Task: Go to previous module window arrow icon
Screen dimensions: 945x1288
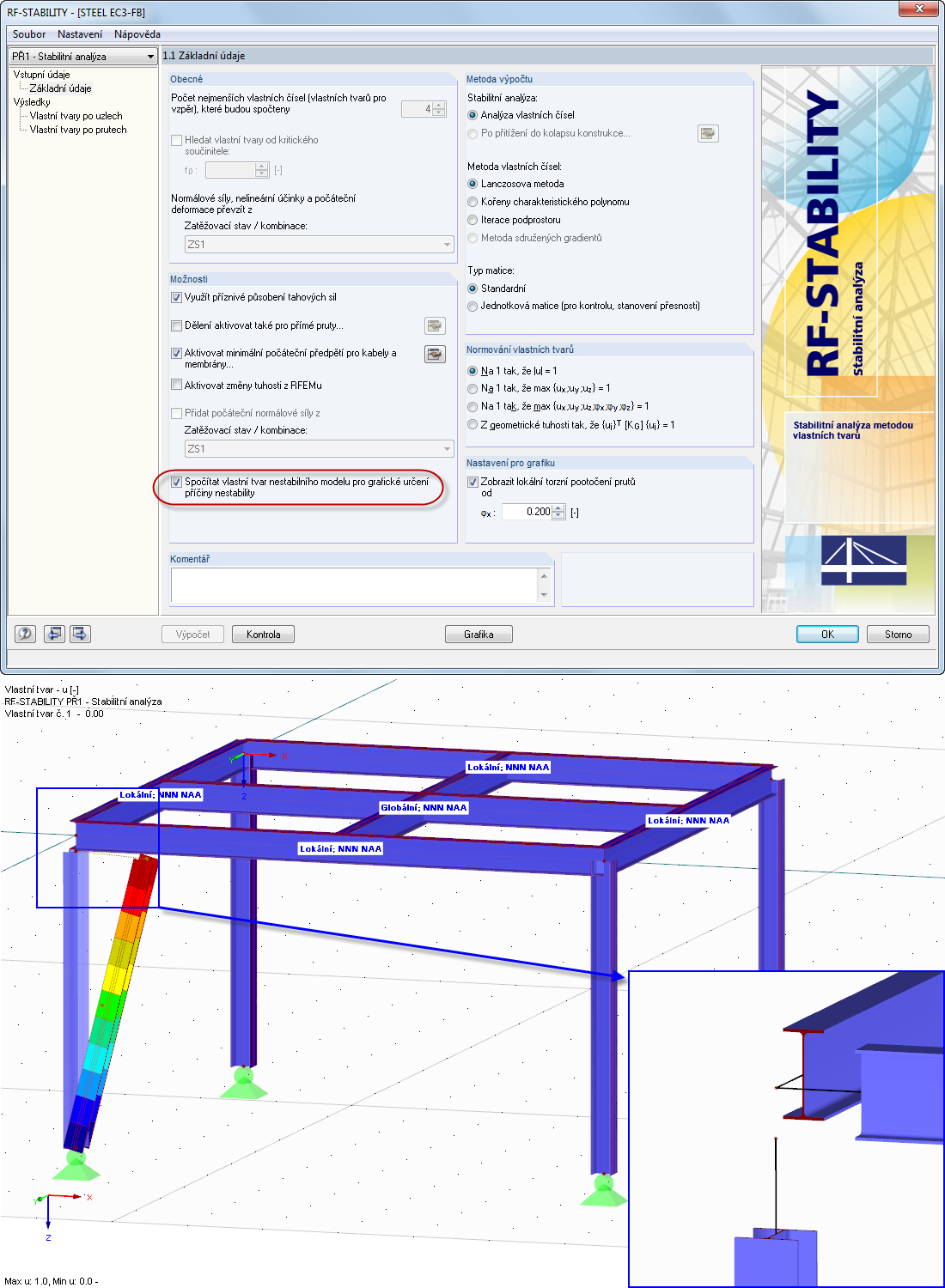Action: [x=54, y=634]
